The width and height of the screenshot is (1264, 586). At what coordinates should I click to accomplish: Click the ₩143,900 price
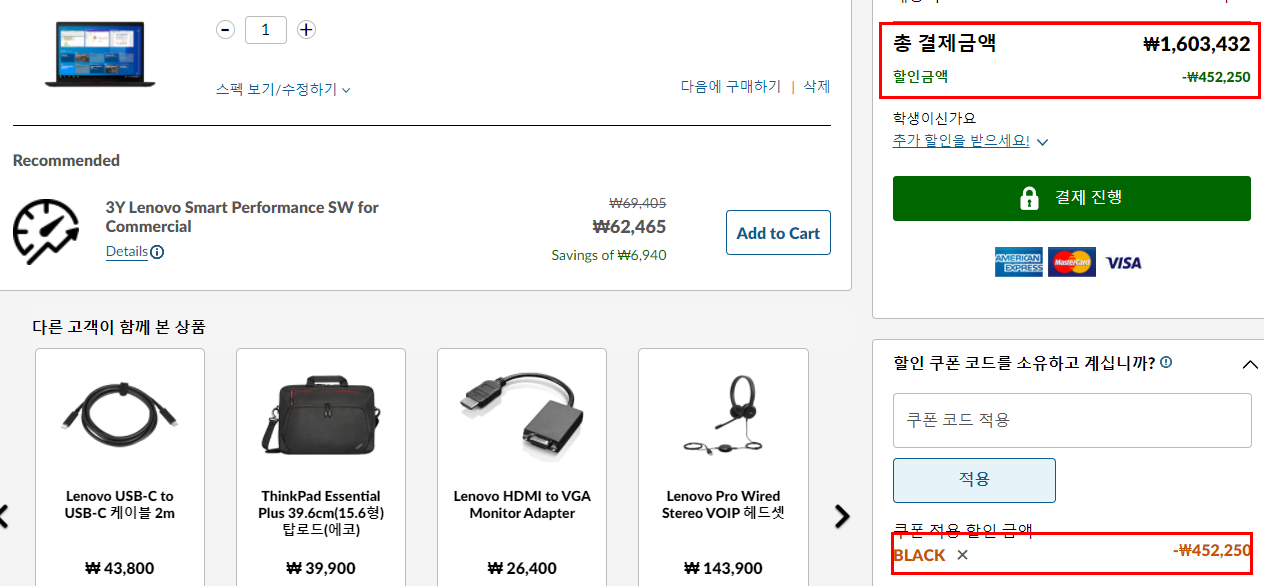coord(723,569)
